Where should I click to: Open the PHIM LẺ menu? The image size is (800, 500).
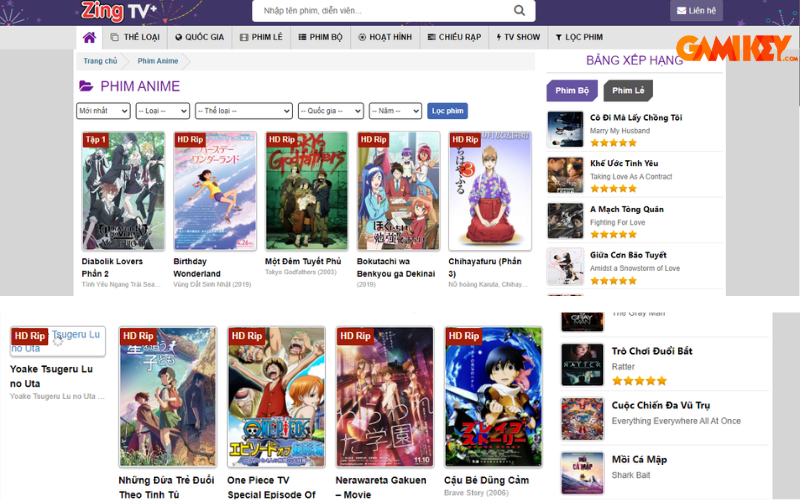[261, 37]
